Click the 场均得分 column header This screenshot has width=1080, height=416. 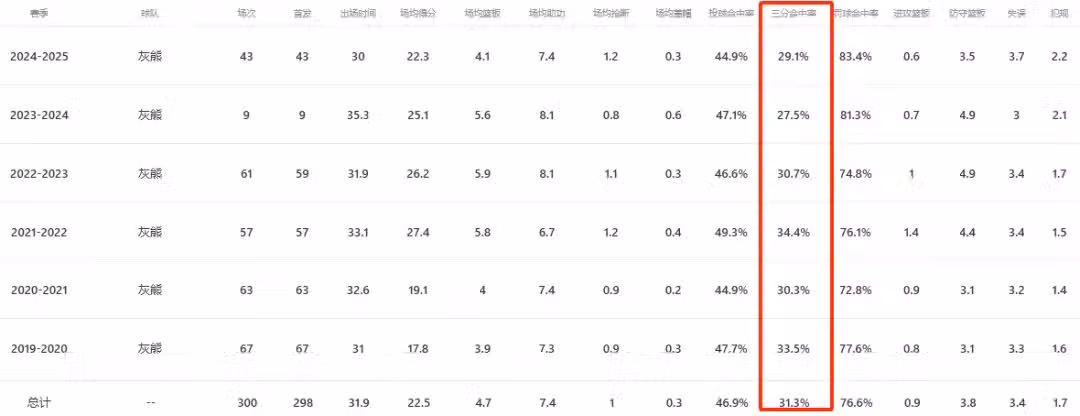pos(418,13)
